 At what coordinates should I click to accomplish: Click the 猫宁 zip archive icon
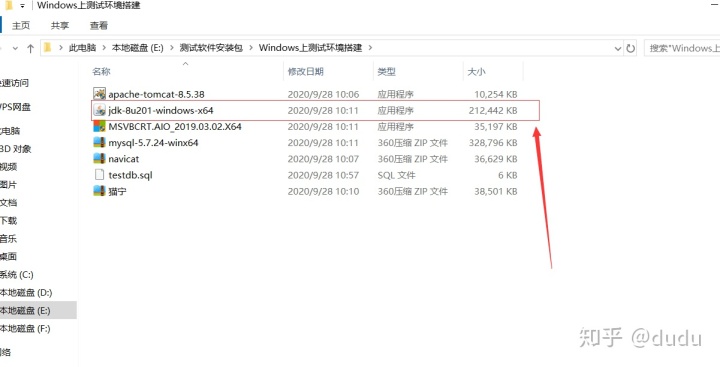(x=100, y=191)
